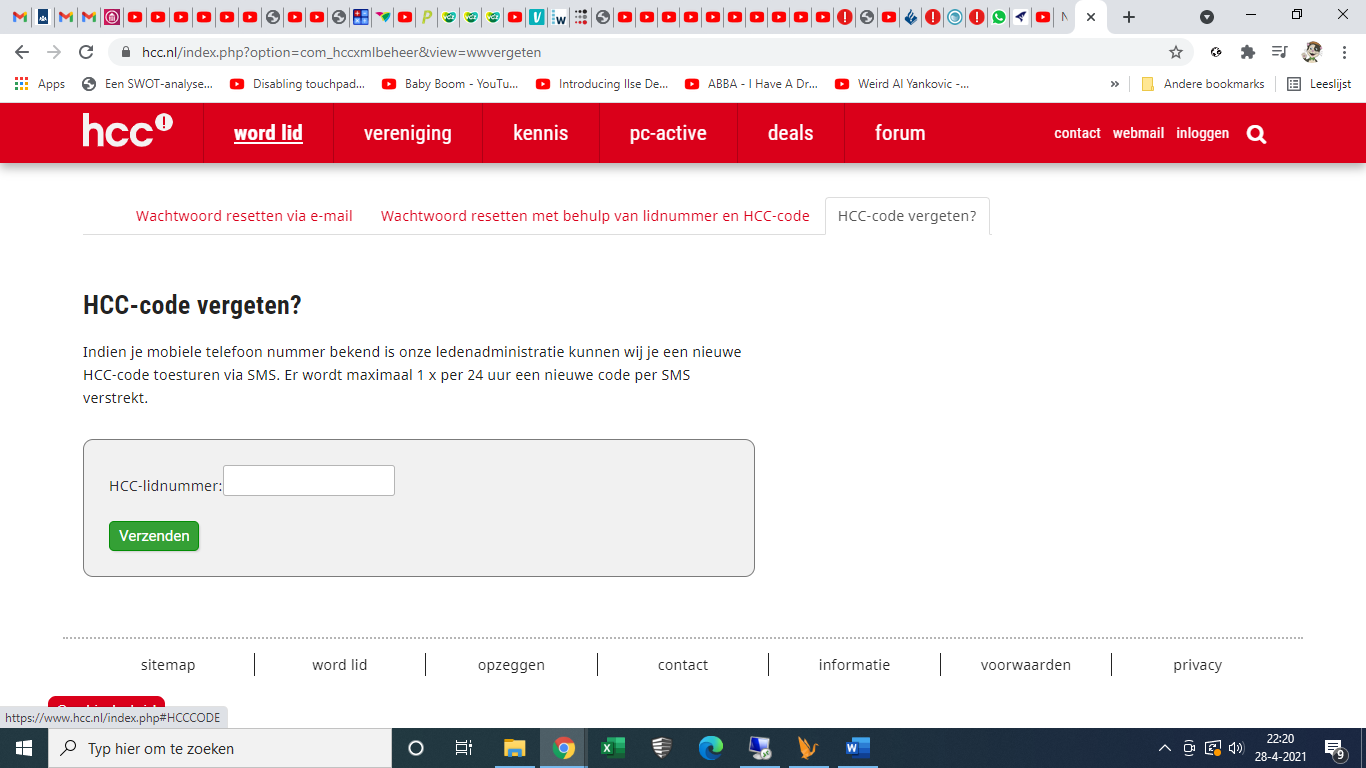Switch to the WhatsApp browser tab
The image size is (1366, 768).
[999, 17]
